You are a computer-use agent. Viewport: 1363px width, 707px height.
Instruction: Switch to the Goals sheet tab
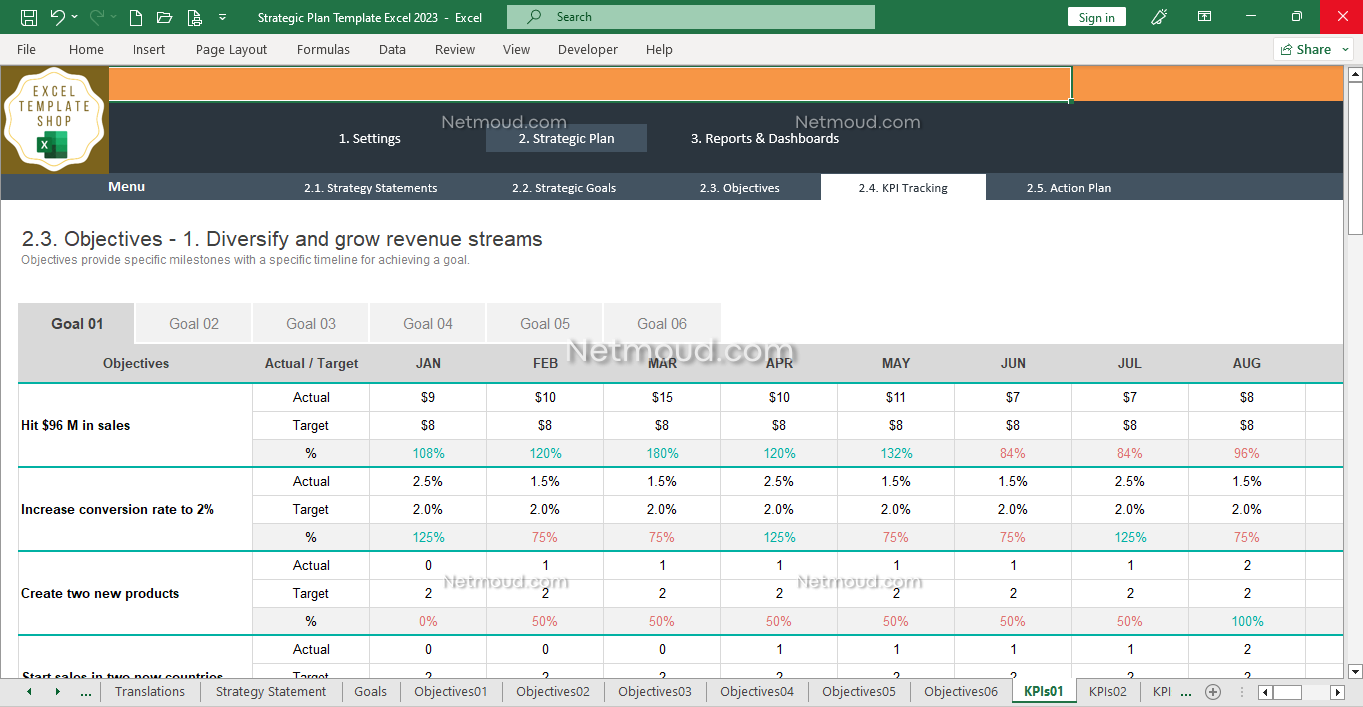370,692
